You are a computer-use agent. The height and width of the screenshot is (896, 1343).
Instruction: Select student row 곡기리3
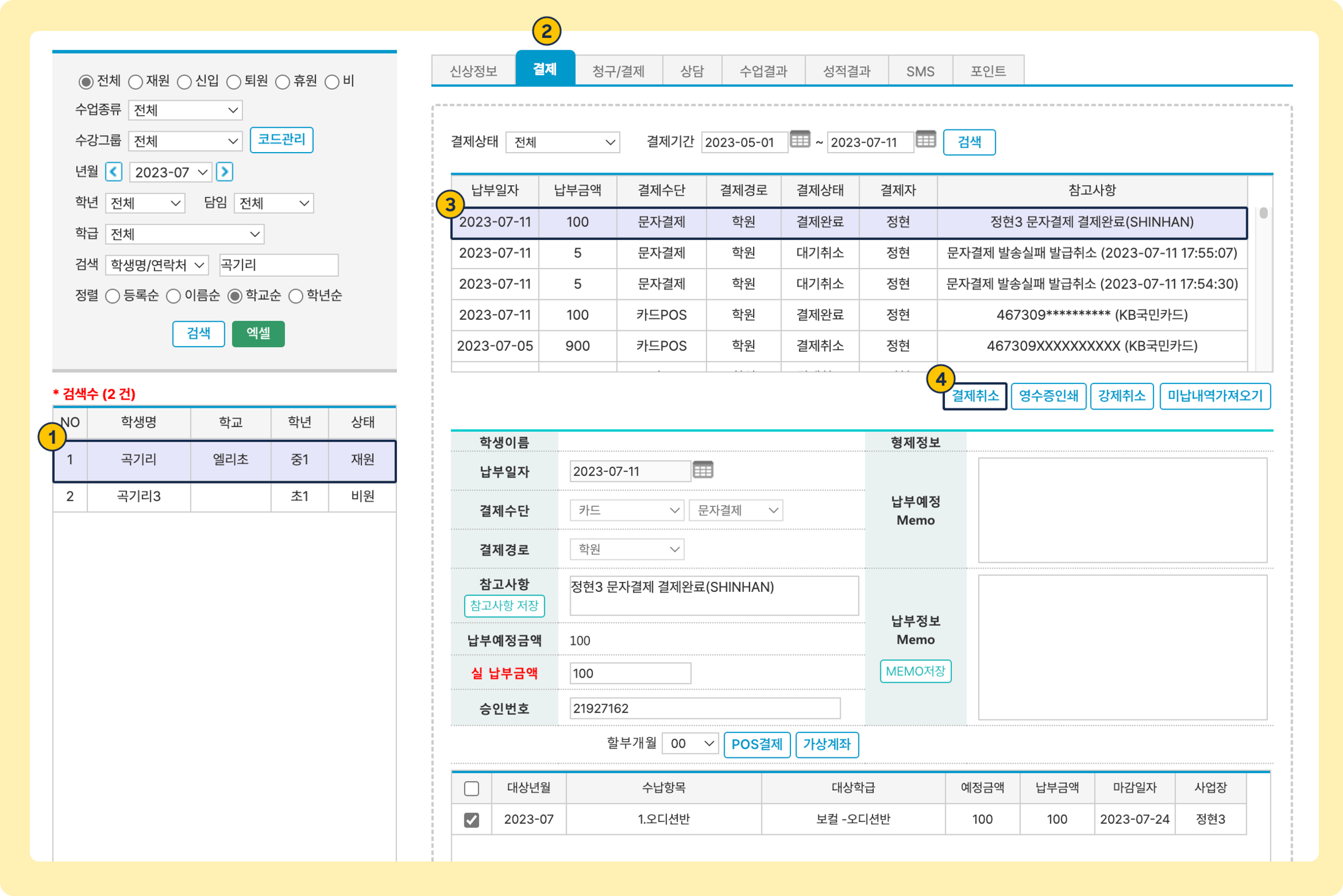click(x=139, y=496)
